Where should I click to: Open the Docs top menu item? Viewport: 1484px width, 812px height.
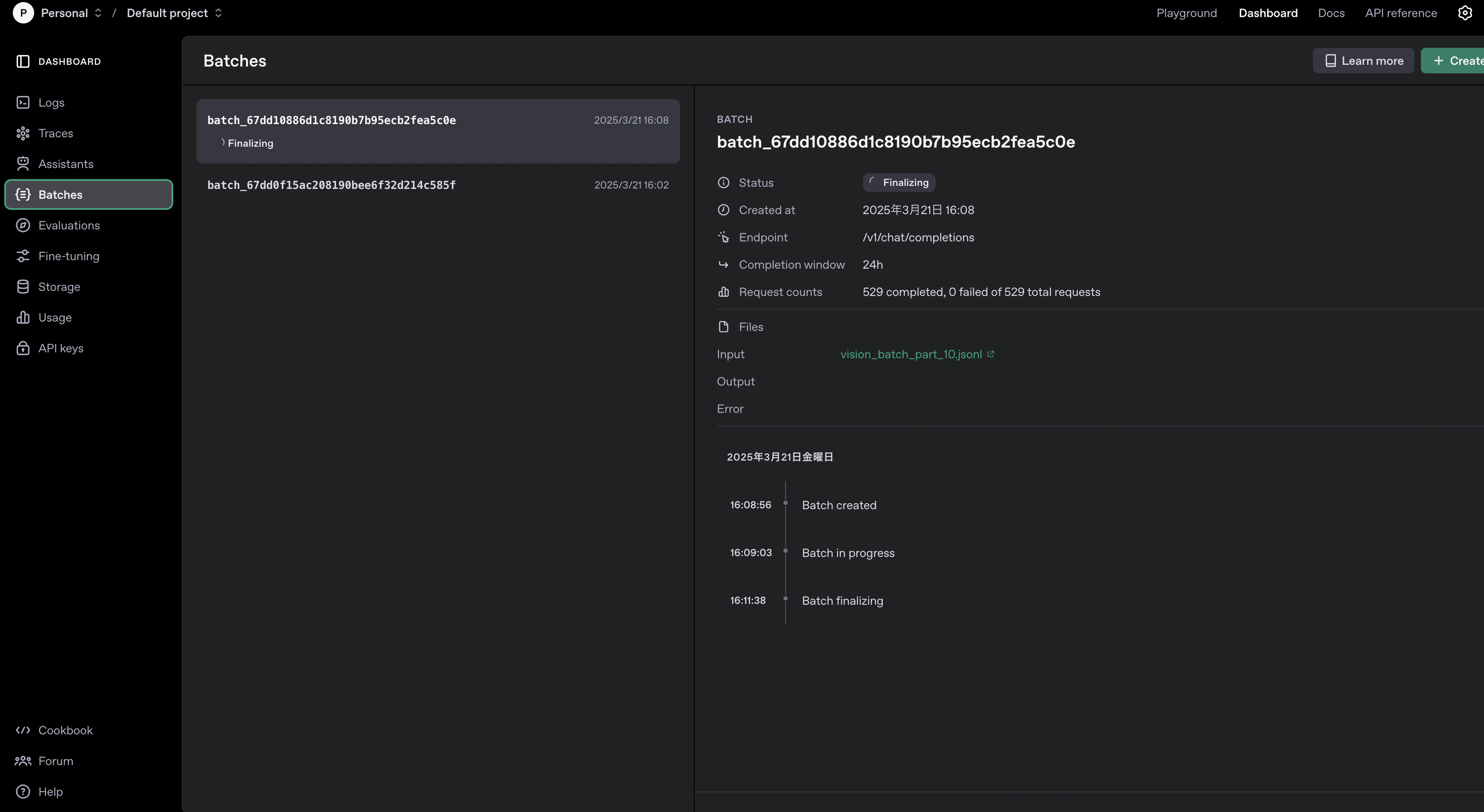[x=1331, y=13]
